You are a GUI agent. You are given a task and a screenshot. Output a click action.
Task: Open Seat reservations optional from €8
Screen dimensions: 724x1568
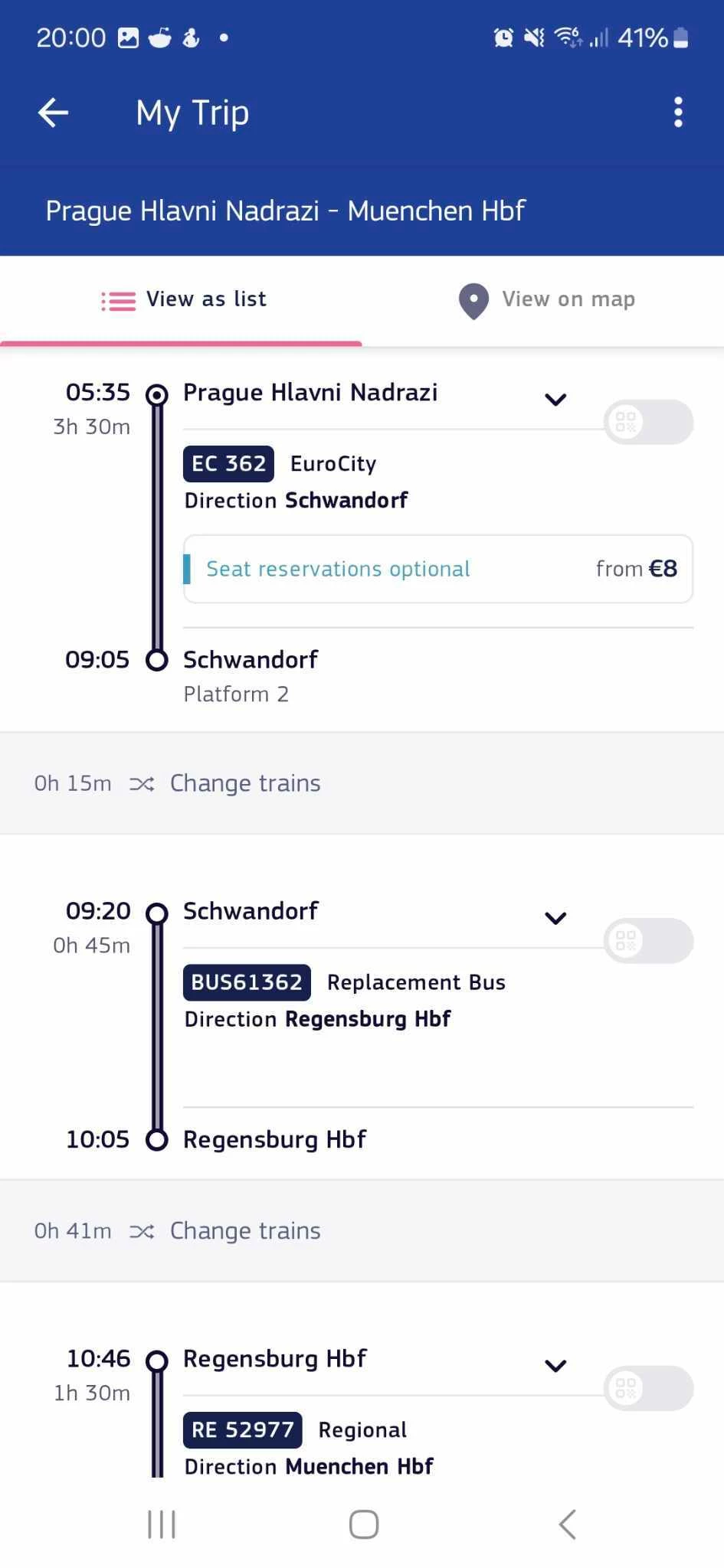[437, 569]
